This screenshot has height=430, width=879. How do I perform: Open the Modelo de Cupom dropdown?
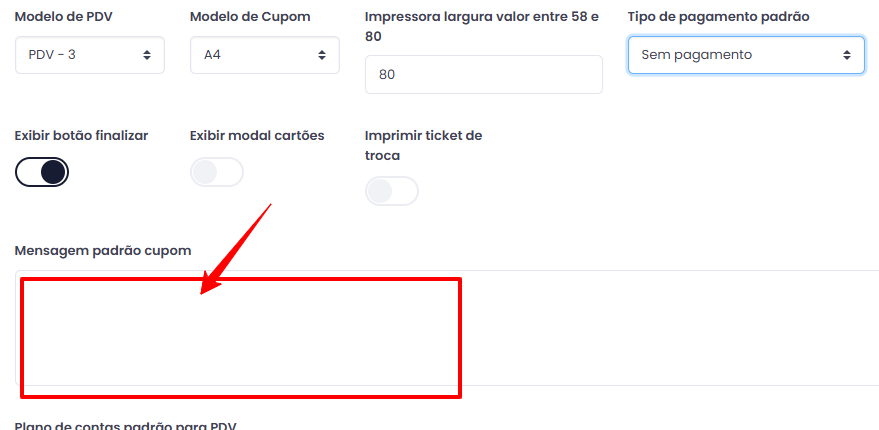265,55
